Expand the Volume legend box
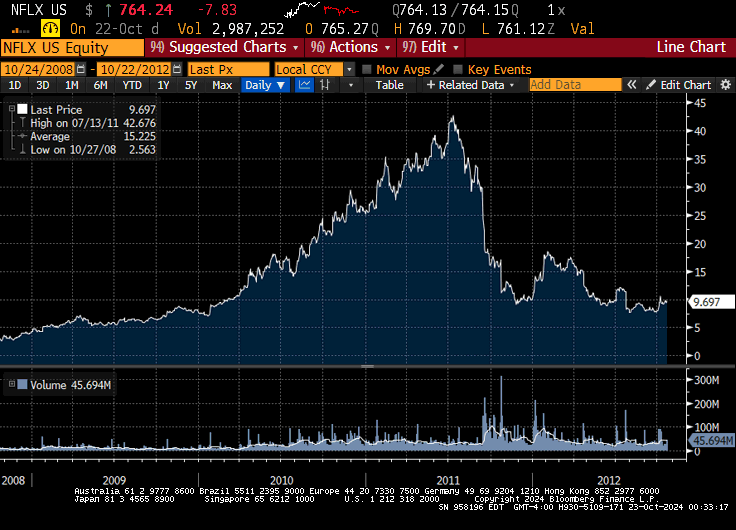The width and height of the screenshot is (736, 530). (x=12, y=384)
